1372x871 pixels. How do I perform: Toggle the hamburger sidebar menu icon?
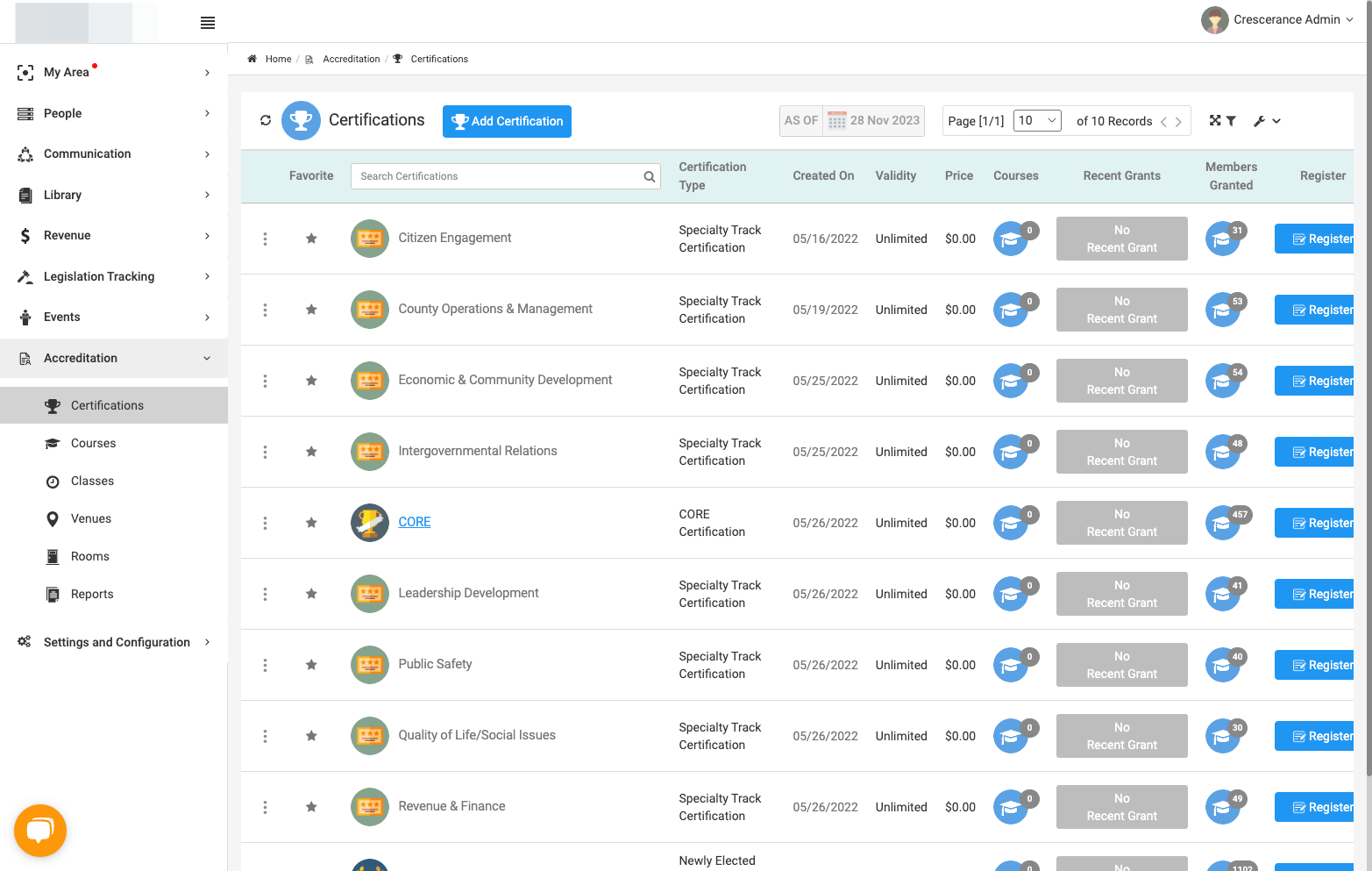click(208, 23)
